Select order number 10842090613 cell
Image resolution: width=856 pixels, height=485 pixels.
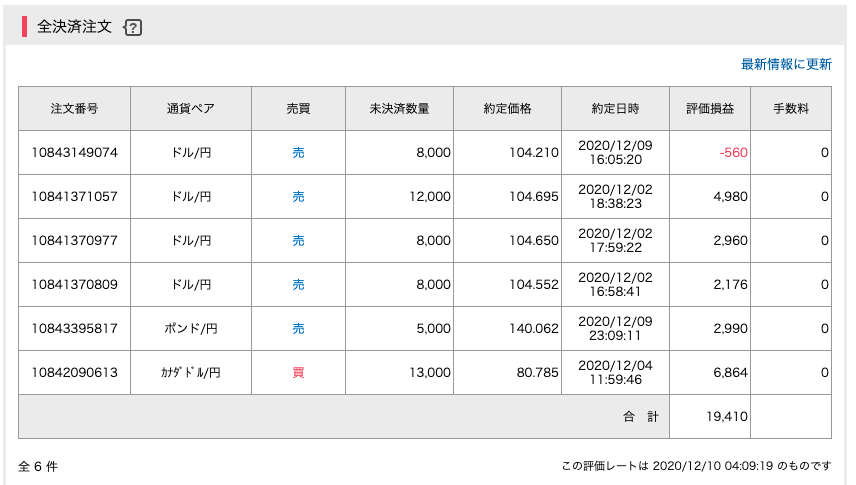74,373
